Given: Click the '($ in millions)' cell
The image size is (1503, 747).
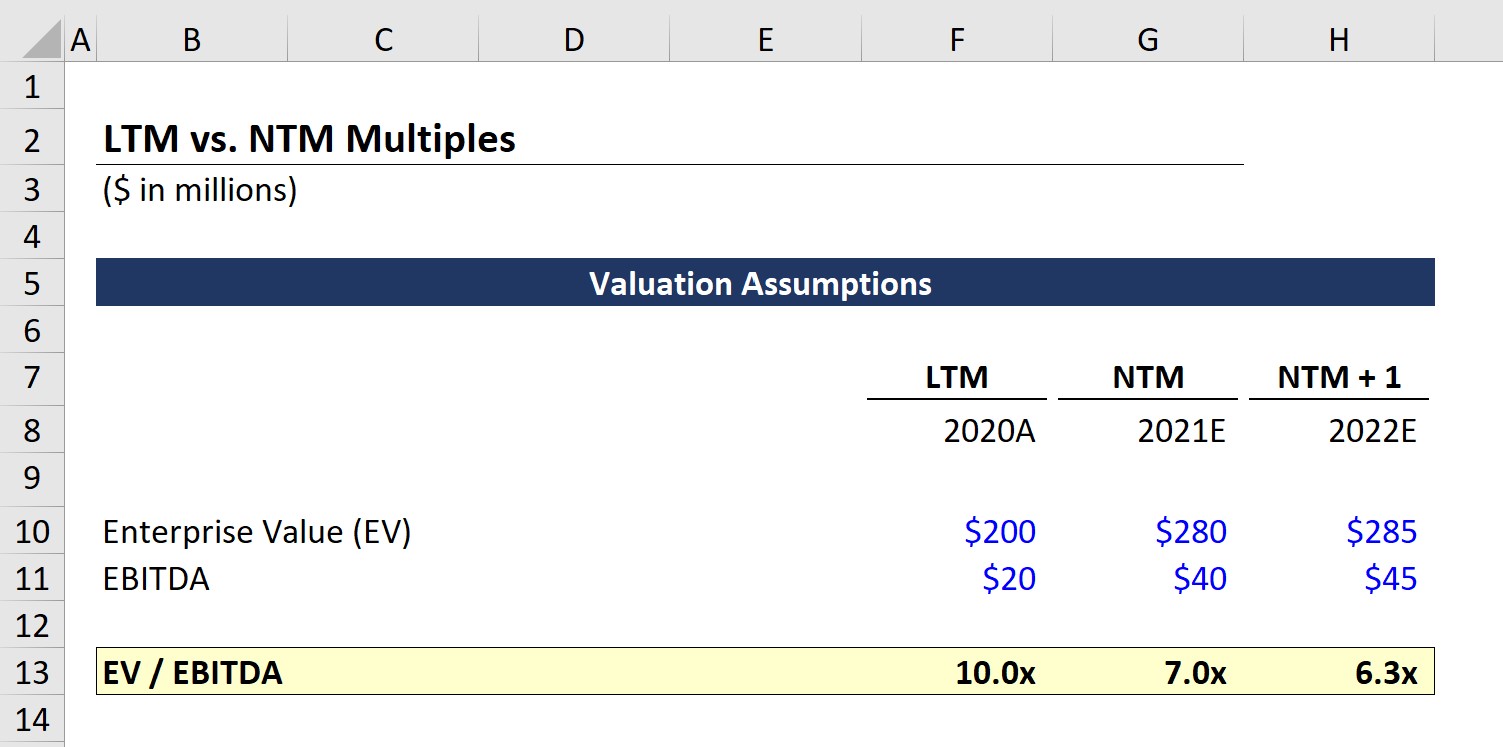Looking at the screenshot, I should pyautogui.click(x=200, y=189).
